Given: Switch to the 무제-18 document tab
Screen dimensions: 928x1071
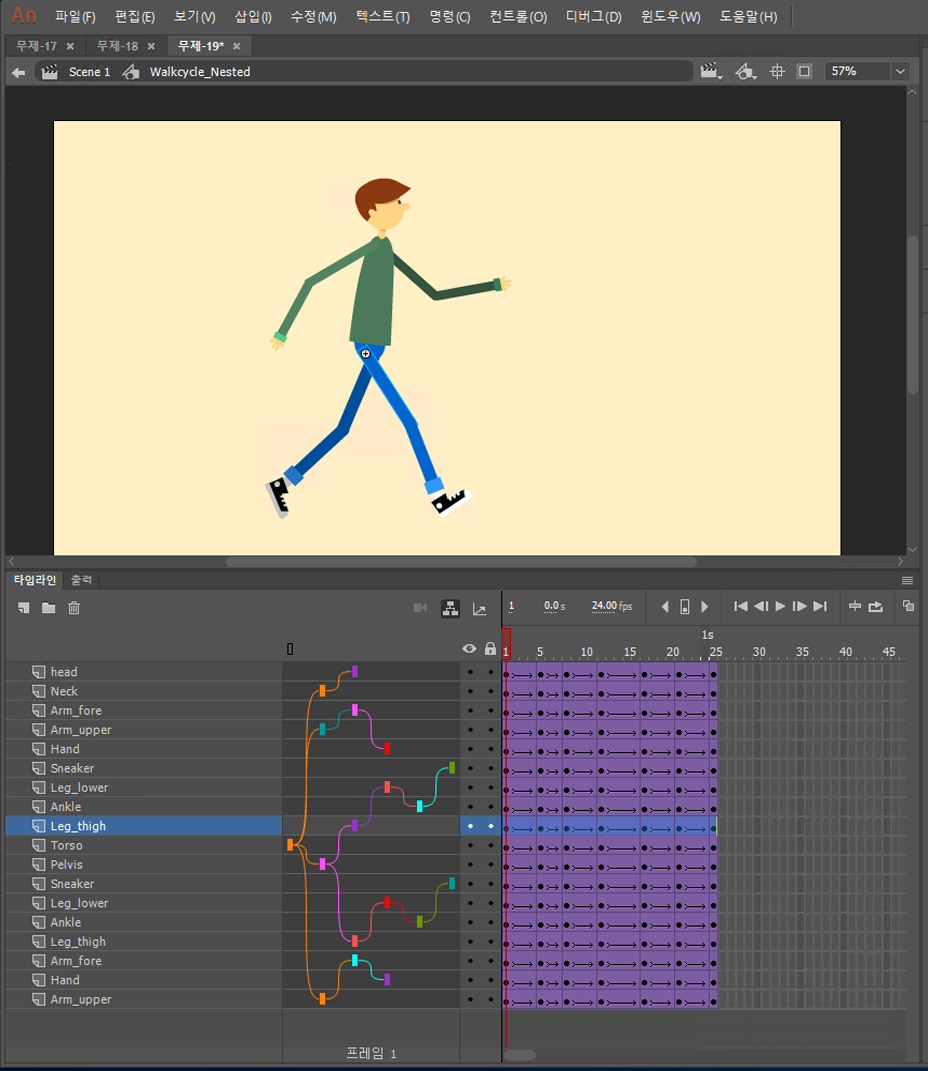Looking at the screenshot, I should coord(118,46).
